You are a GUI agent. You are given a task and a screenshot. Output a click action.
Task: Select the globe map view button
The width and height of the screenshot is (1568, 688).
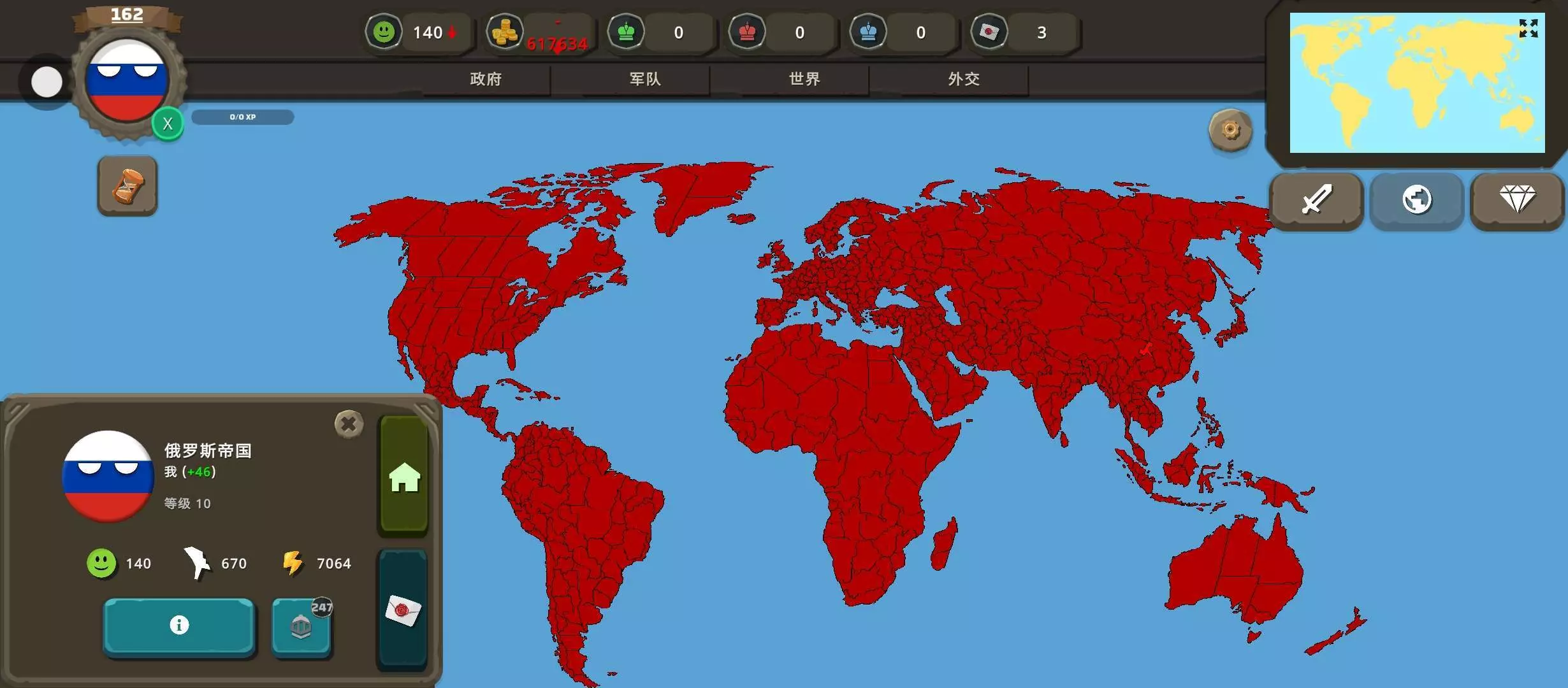pos(1416,200)
